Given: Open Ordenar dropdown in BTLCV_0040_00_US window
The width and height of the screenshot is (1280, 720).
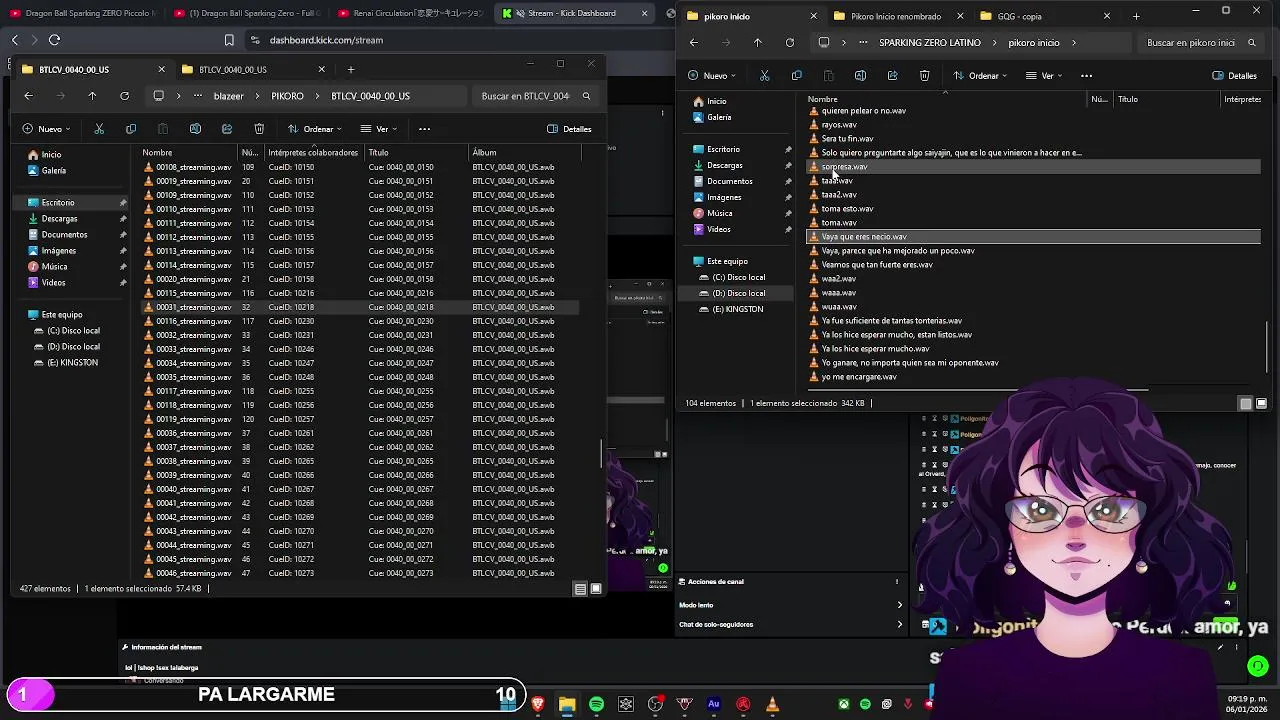Looking at the screenshot, I should tap(315, 129).
